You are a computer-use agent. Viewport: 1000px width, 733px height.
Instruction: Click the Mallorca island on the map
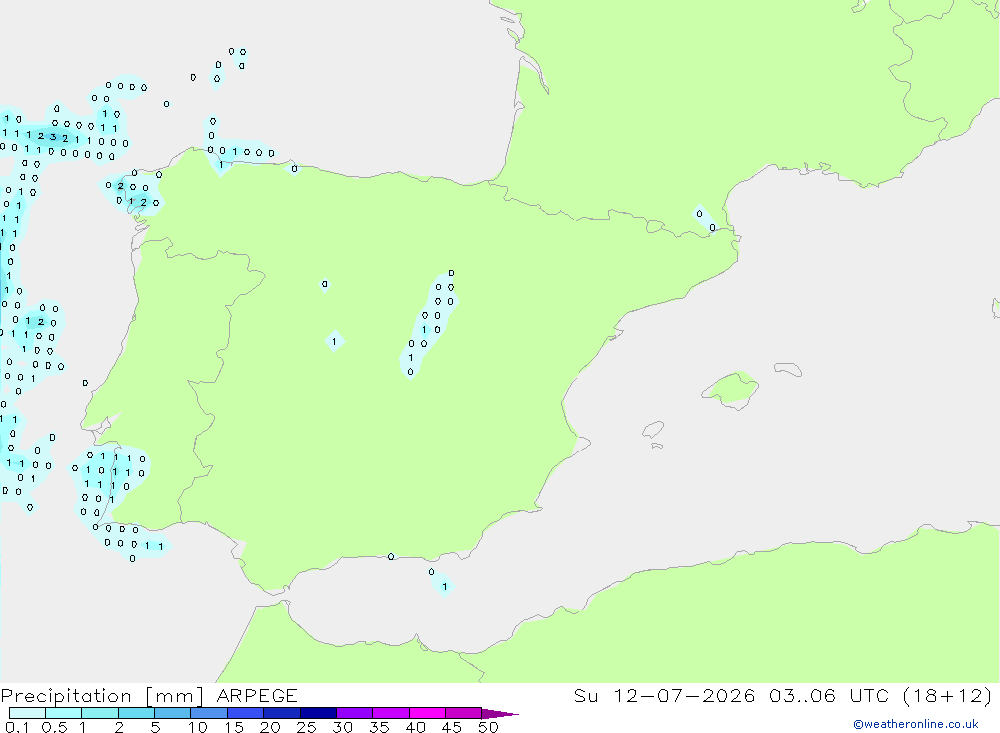[x=731, y=389]
